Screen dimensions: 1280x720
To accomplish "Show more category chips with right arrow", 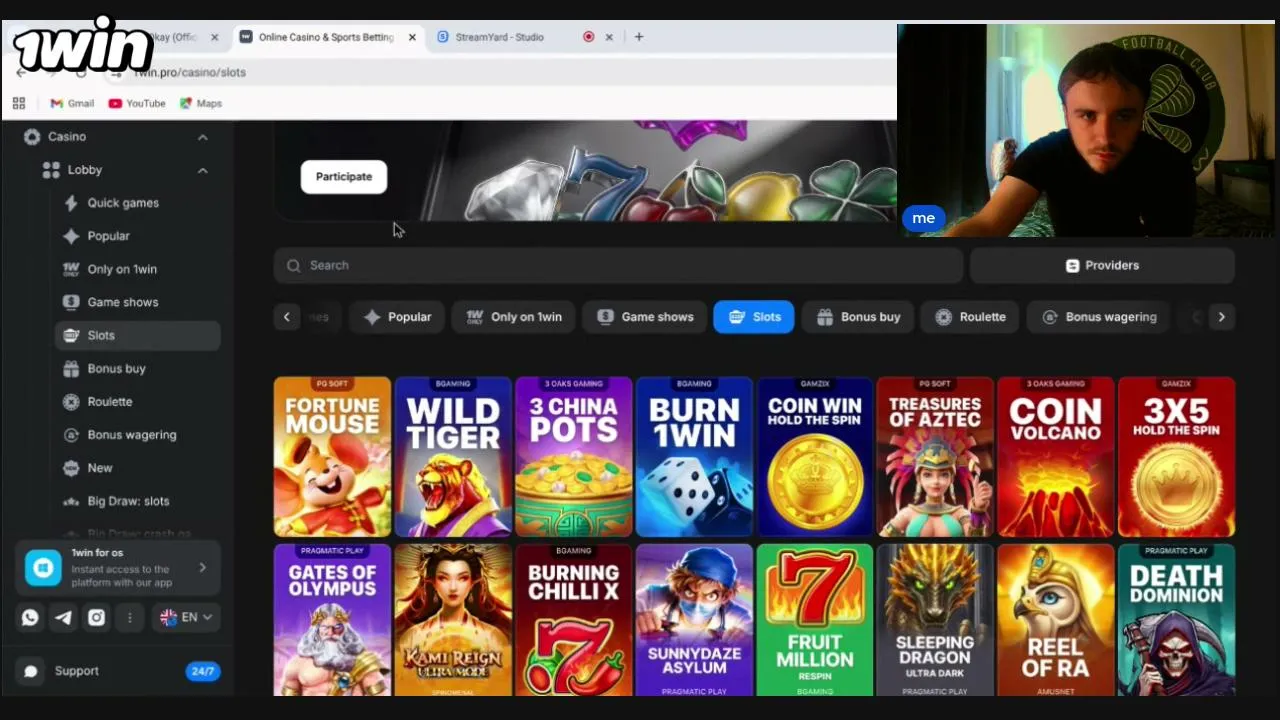I will point(1221,317).
